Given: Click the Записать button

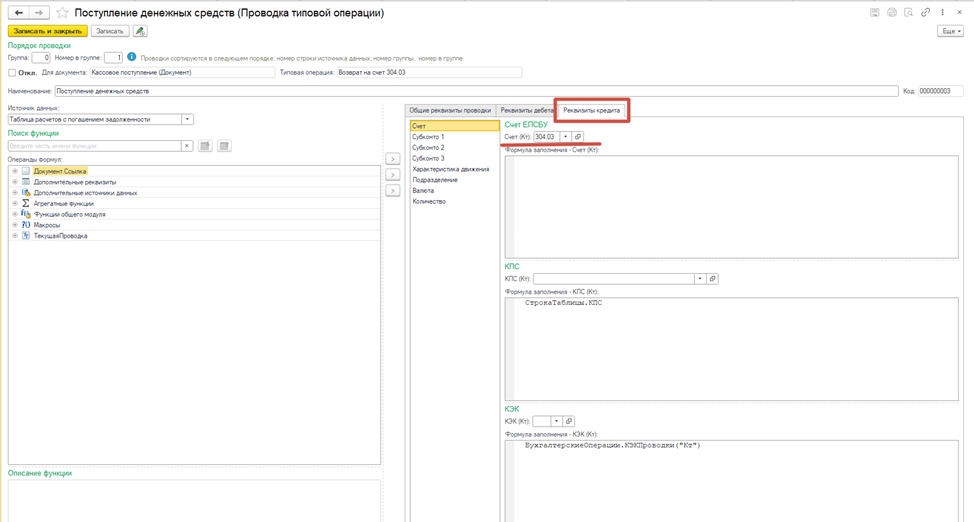Looking at the screenshot, I should tap(110, 31).
